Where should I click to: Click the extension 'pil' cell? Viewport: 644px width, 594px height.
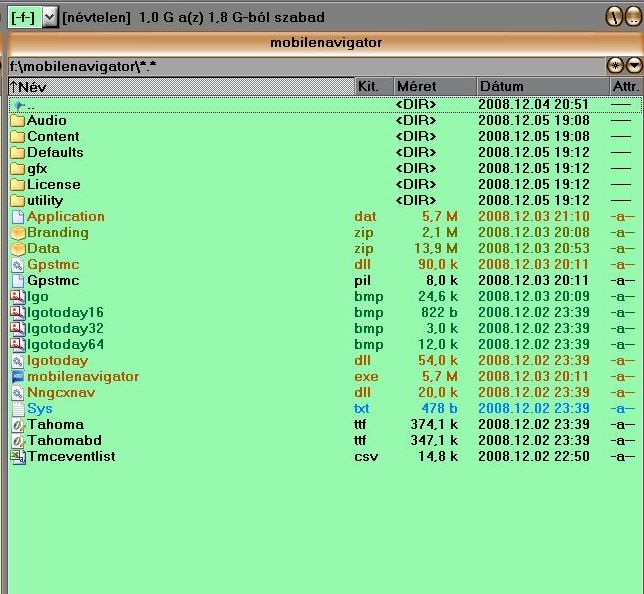pyautogui.click(x=362, y=281)
